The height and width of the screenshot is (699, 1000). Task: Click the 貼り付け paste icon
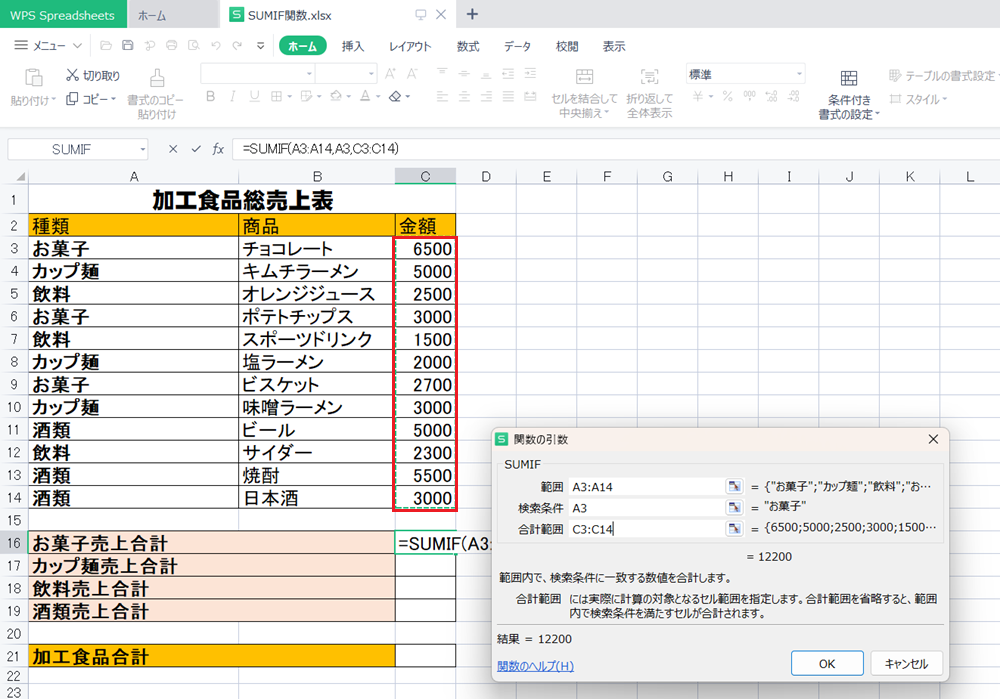pyautogui.click(x=33, y=77)
